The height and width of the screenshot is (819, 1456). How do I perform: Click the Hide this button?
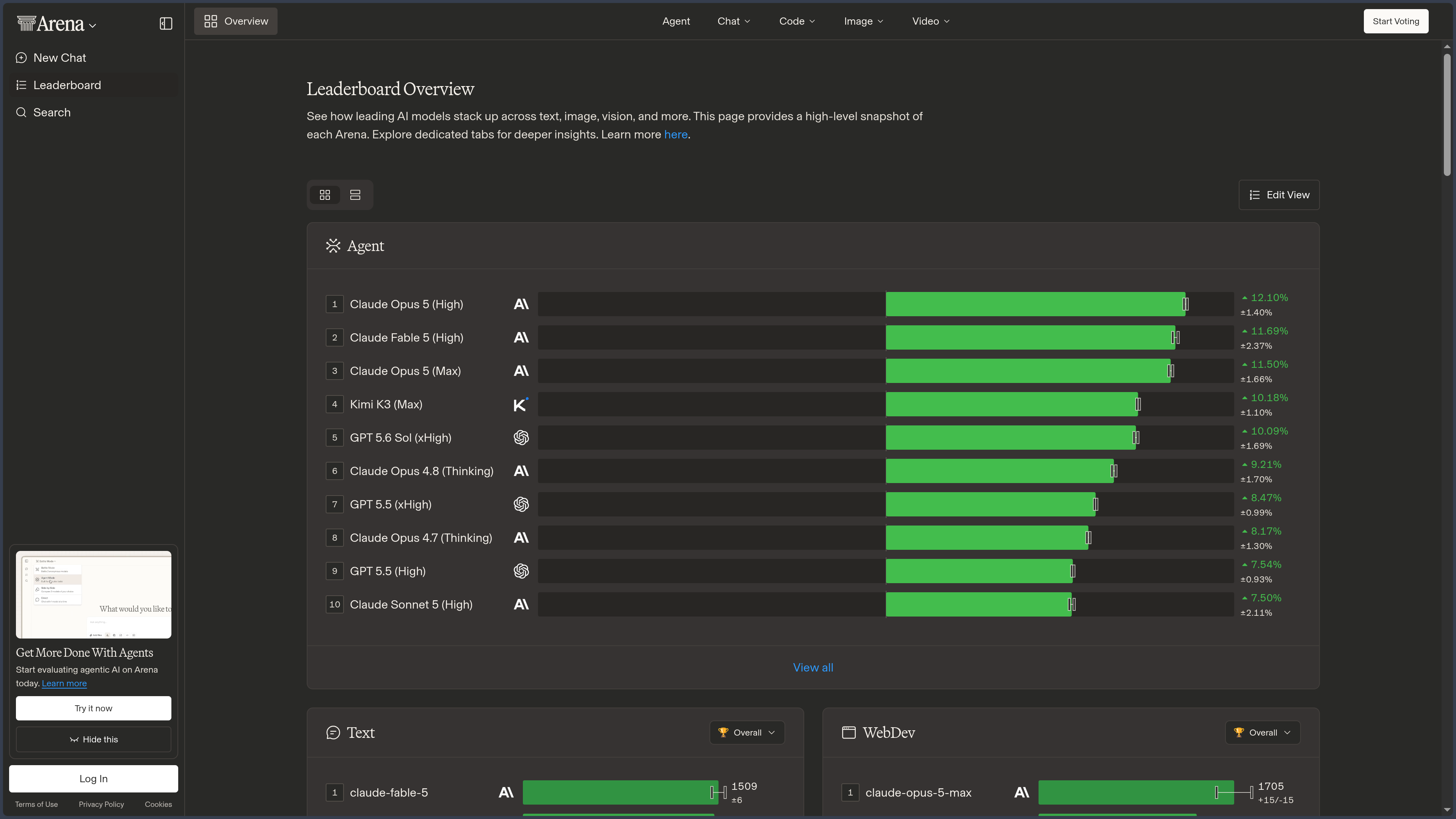pos(93,739)
